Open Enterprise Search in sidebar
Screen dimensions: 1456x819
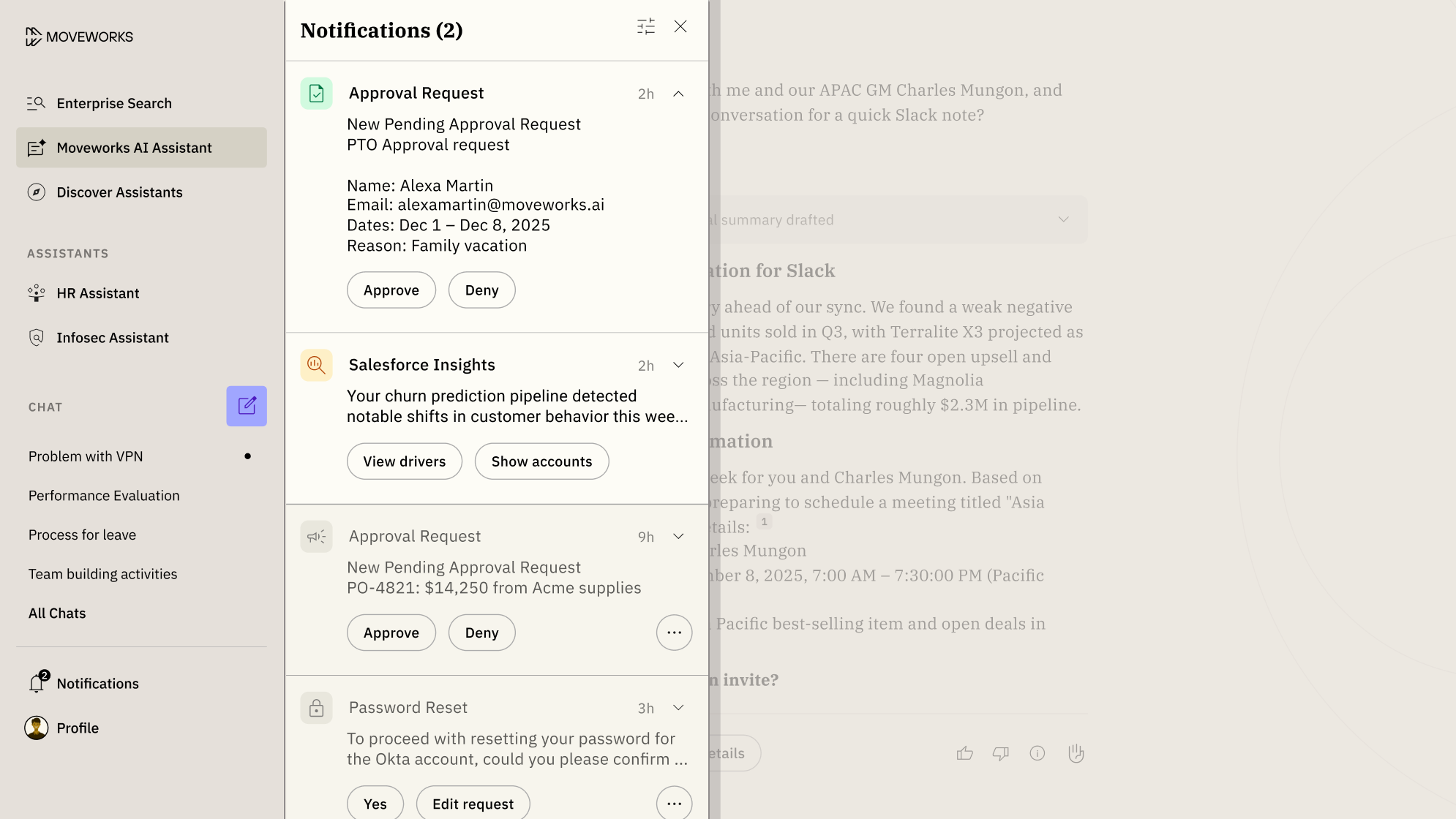click(x=114, y=103)
